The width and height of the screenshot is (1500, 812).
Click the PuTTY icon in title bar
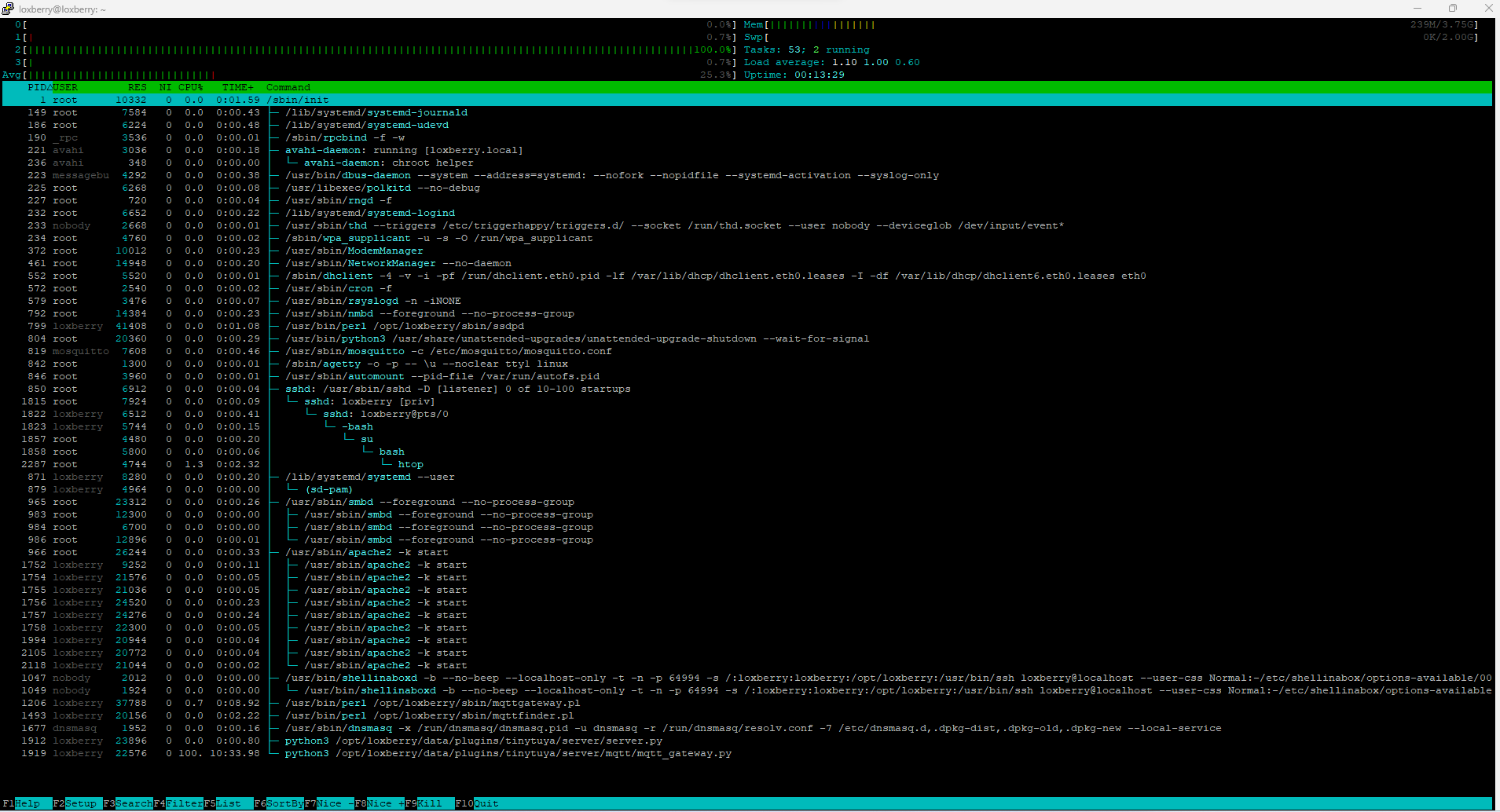tap(8, 9)
